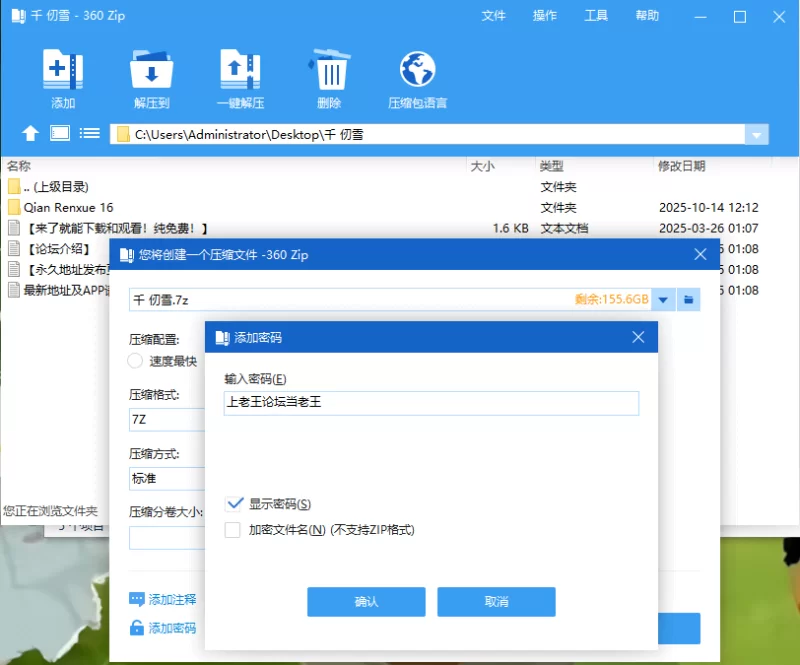The width and height of the screenshot is (800, 665).
Task: Switch to list view icon in navigation bar
Action: (x=90, y=133)
